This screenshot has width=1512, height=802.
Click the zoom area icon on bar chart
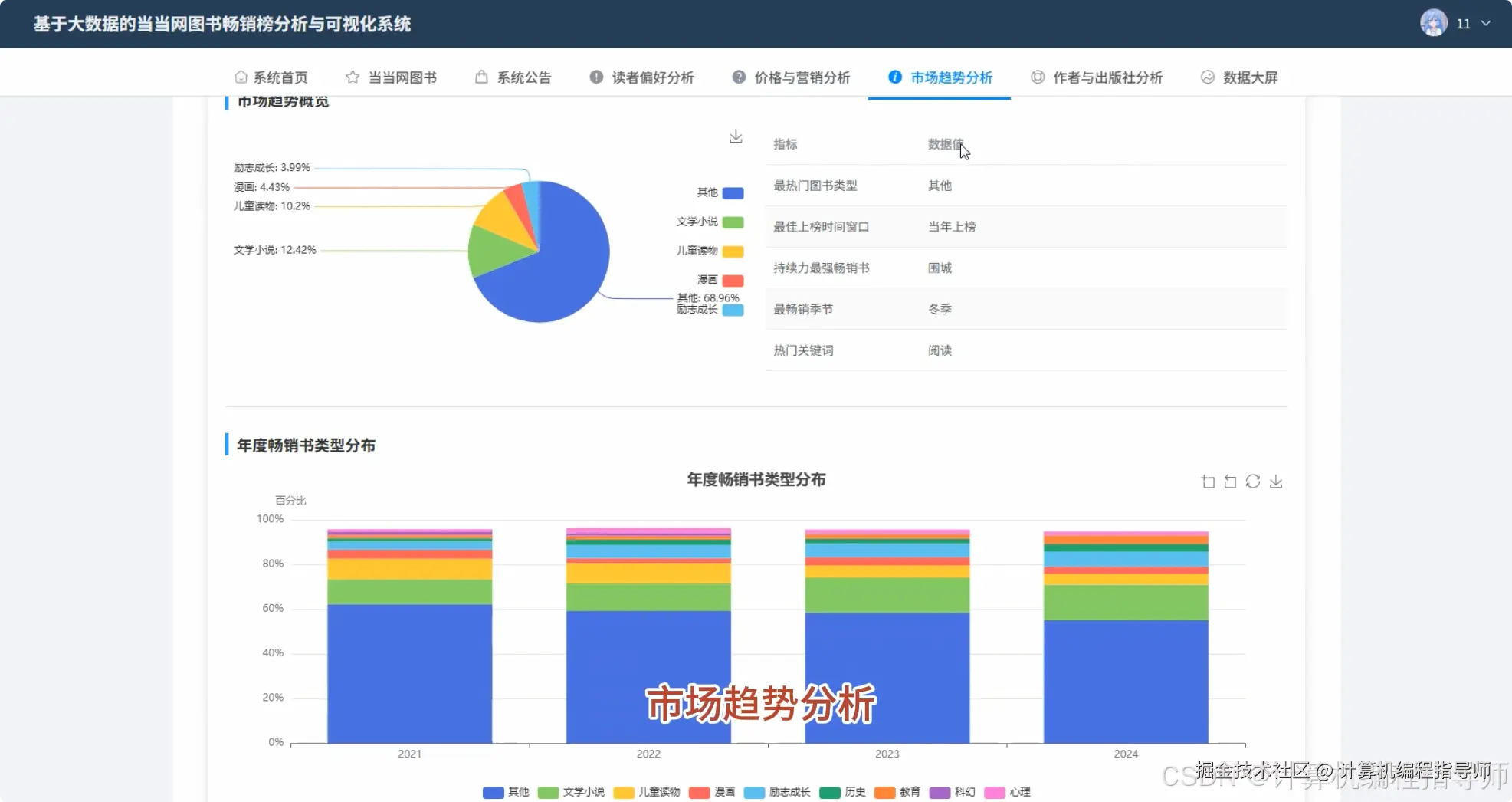coord(1209,482)
